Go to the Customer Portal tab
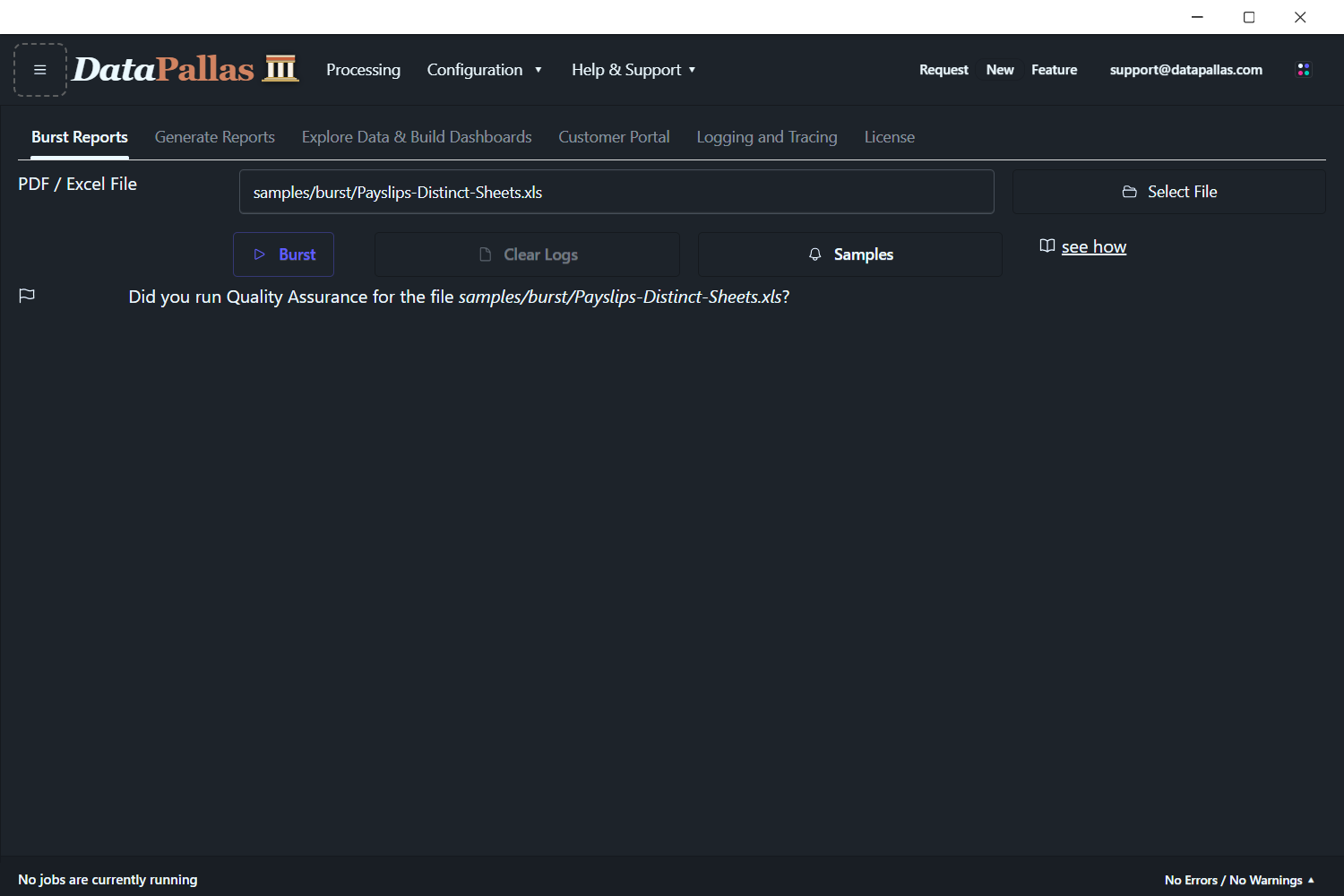 [615, 137]
